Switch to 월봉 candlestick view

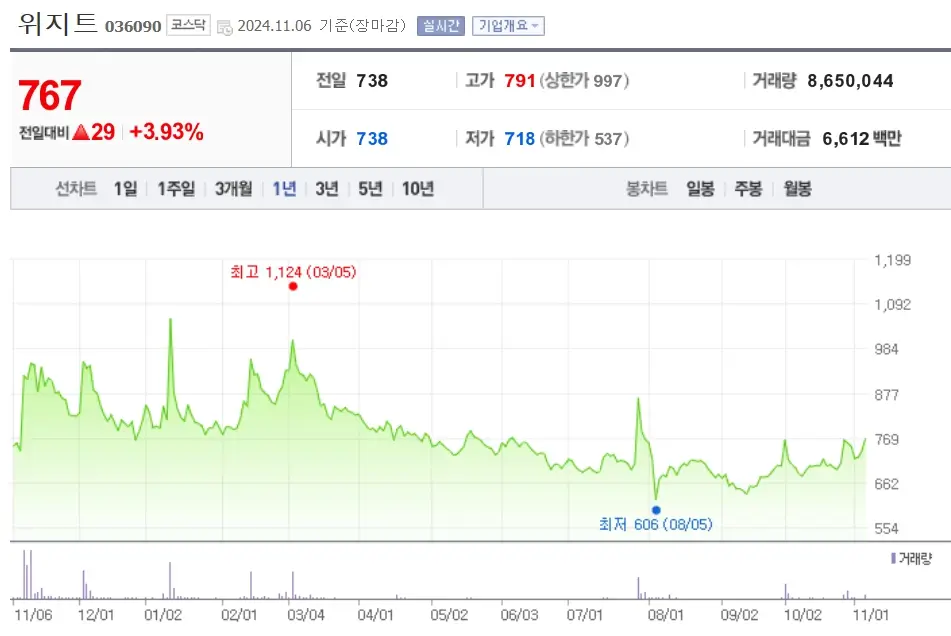[x=797, y=187]
